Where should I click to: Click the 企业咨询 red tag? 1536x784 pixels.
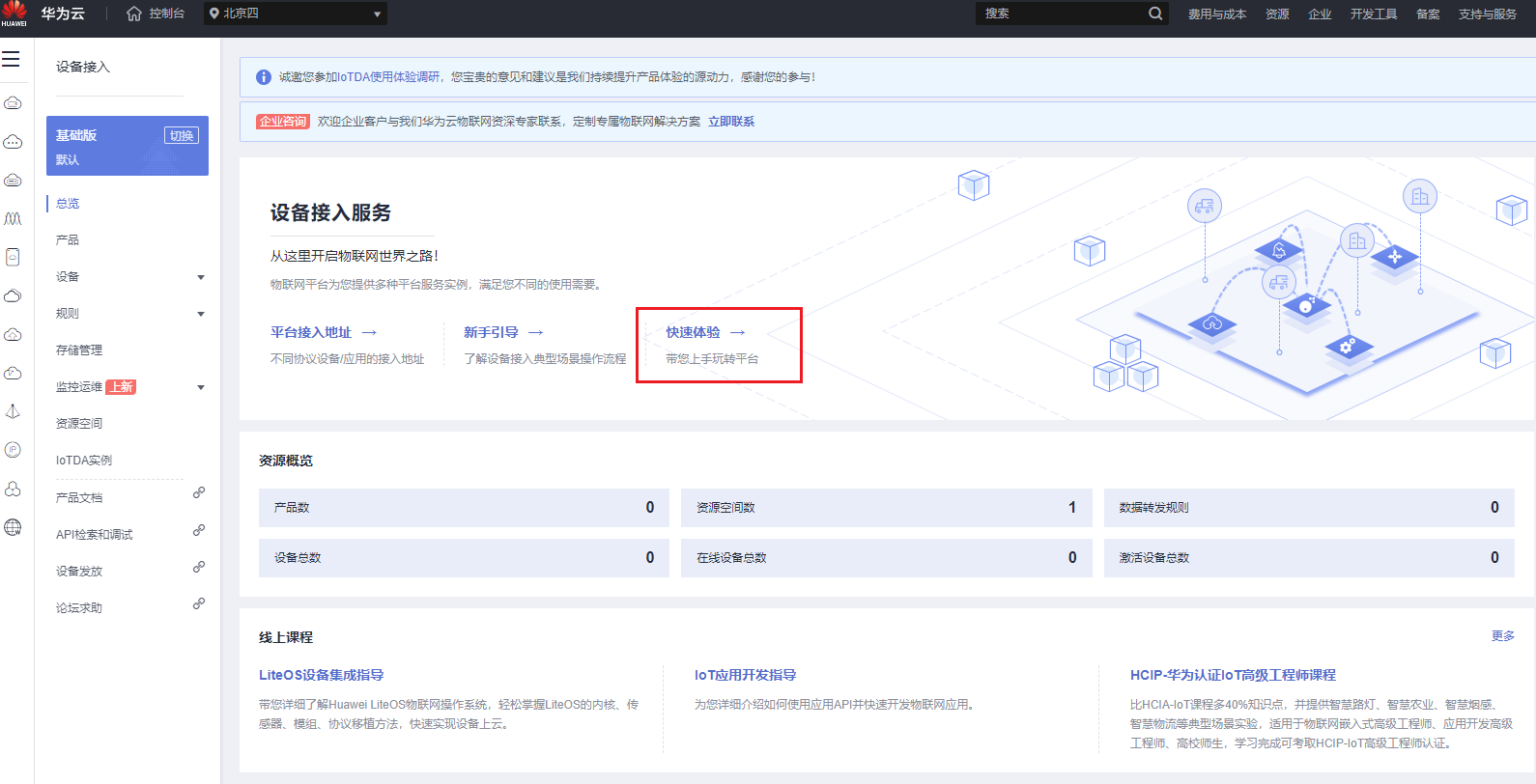(283, 122)
